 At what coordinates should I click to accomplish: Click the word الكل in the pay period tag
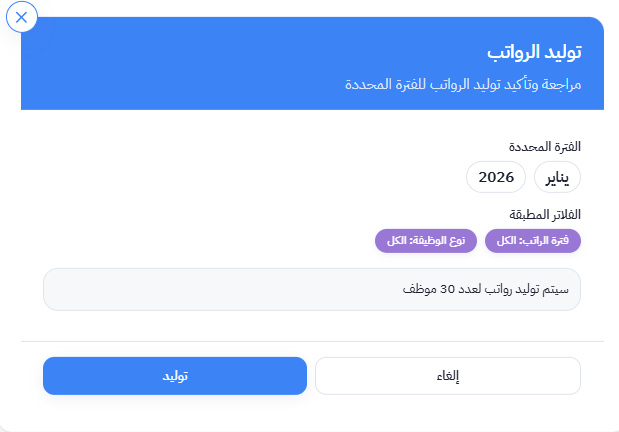point(507,241)
